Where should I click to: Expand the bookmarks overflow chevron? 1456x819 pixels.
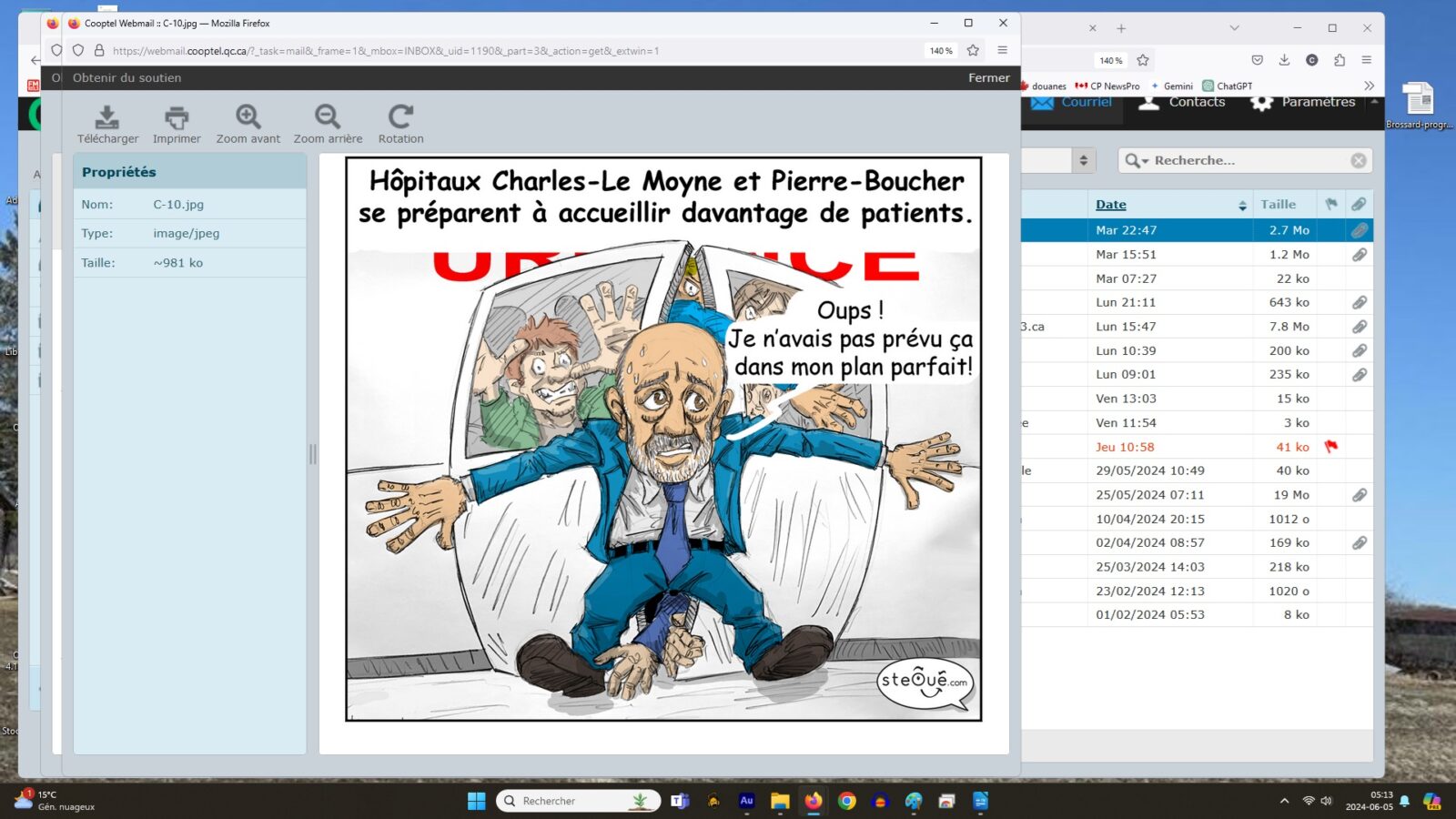click(x=1369, y=86)
